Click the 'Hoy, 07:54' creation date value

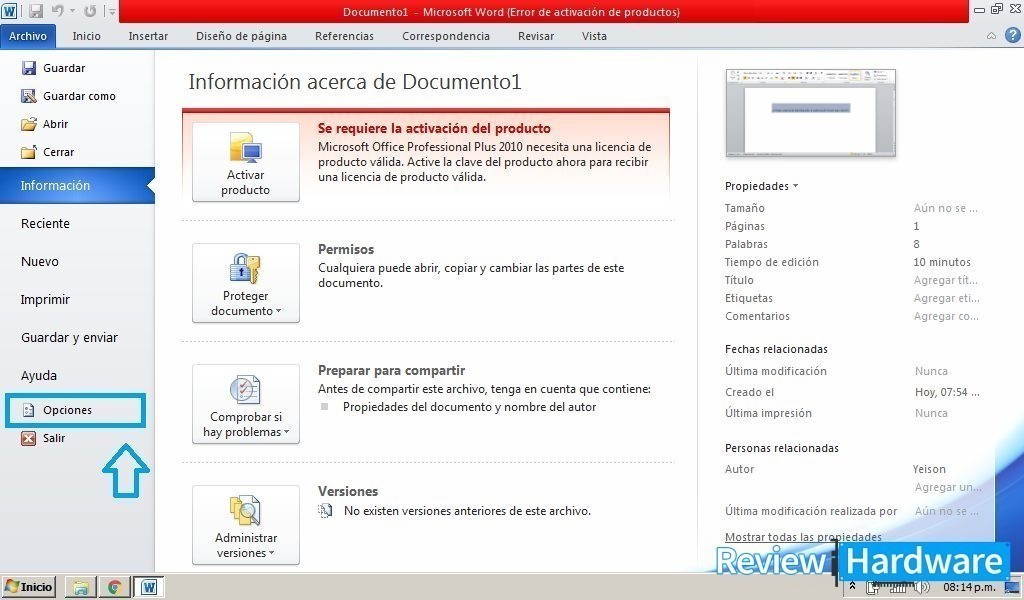947,392
